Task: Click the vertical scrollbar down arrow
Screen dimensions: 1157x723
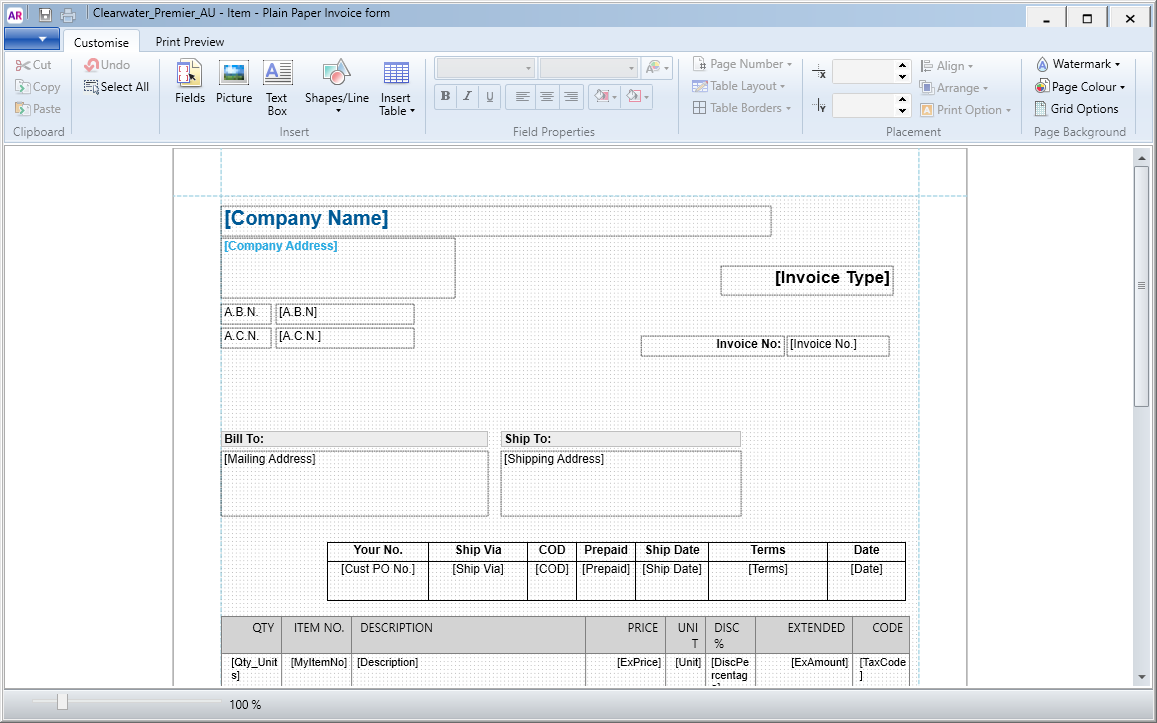Action: click(1142, 677)
